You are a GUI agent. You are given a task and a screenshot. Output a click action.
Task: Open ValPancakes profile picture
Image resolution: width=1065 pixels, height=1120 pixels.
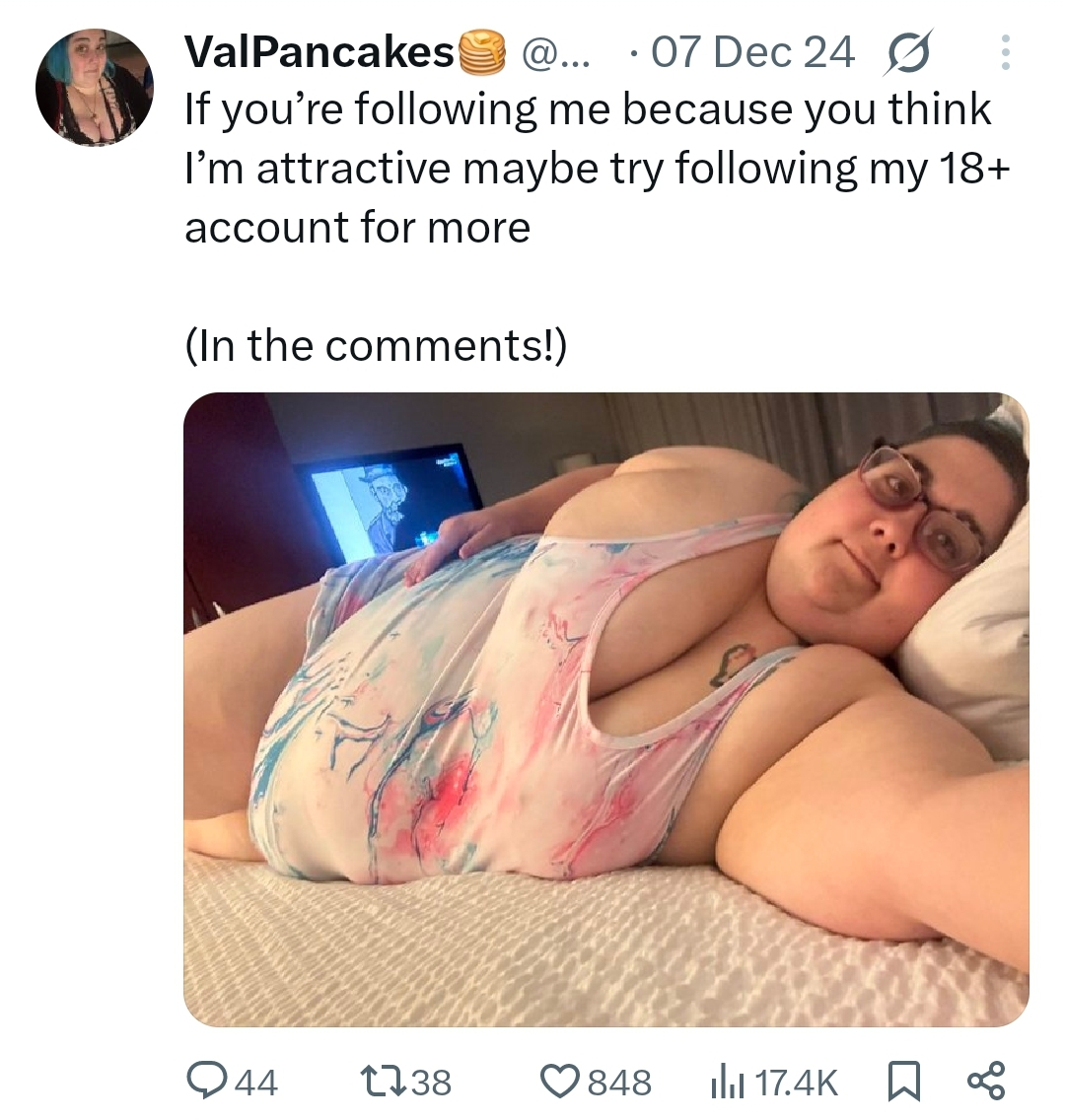tap(95, 87)
